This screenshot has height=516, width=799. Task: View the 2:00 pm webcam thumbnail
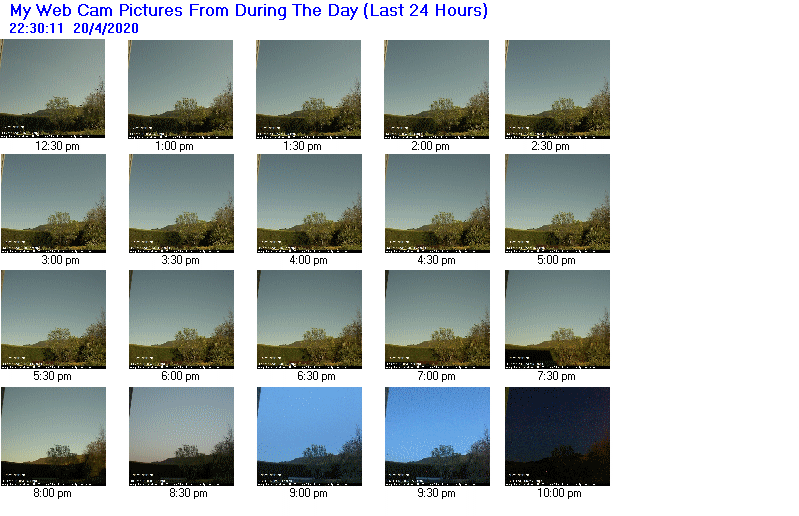click(x=436, y=88)
